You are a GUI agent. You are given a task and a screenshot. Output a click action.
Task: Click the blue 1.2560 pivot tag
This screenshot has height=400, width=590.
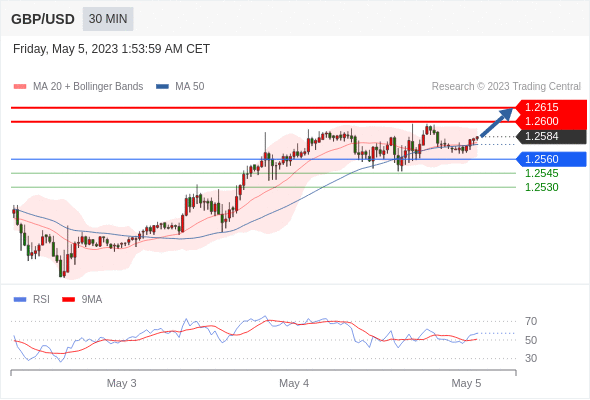[551, 159]
